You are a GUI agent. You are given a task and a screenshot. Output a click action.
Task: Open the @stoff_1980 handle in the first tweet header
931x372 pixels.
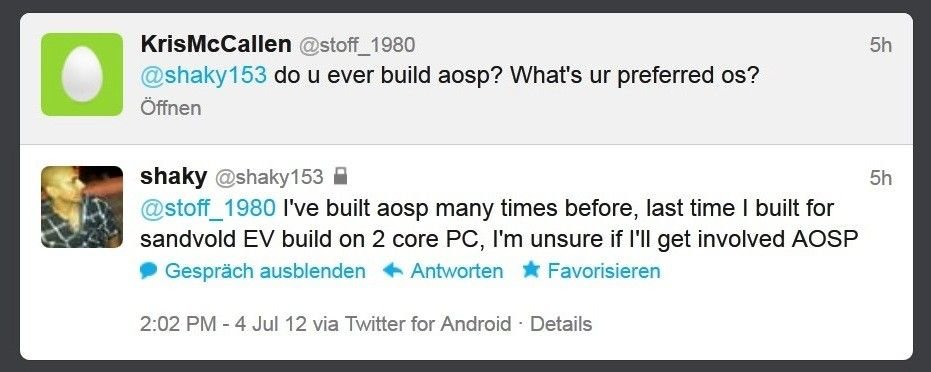click(x=357, y=46)
